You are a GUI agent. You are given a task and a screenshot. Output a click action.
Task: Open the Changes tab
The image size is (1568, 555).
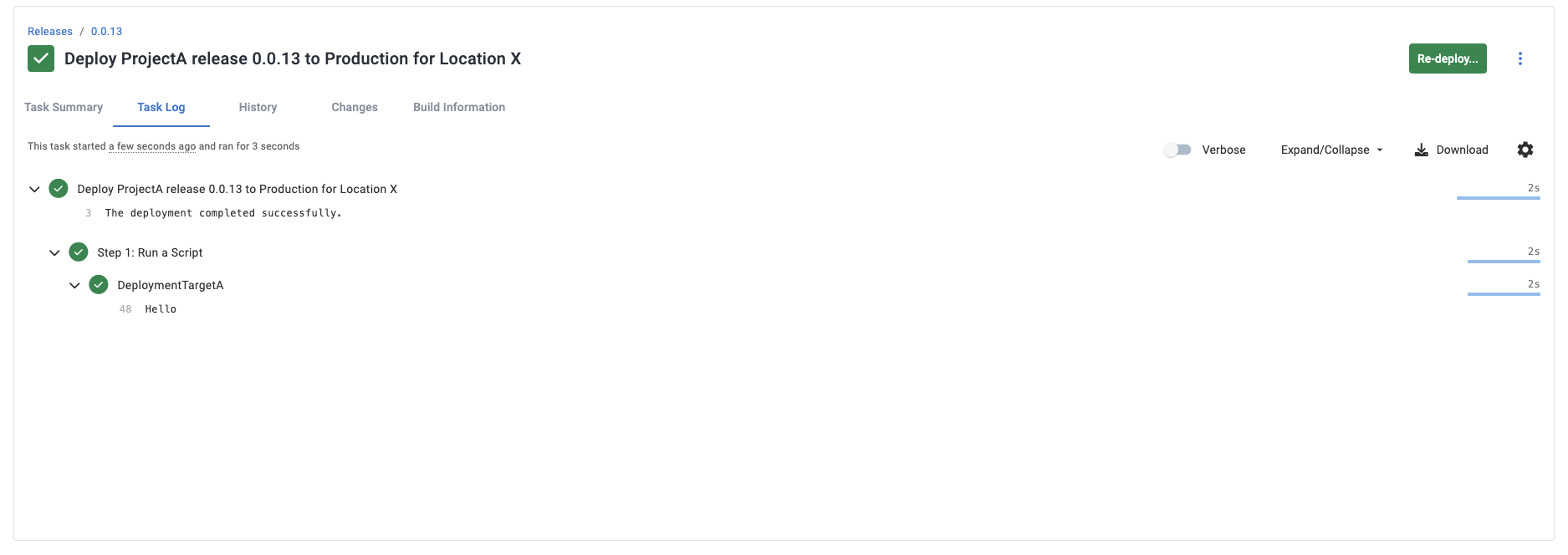pyautogui.click(x=355, y=107)
